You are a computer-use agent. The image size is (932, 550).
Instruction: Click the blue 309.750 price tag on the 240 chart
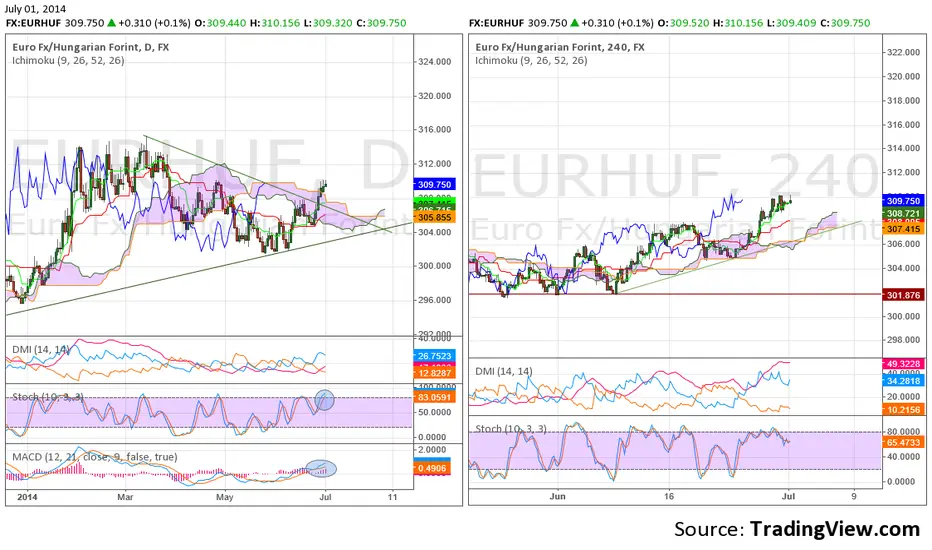(903, 201)
